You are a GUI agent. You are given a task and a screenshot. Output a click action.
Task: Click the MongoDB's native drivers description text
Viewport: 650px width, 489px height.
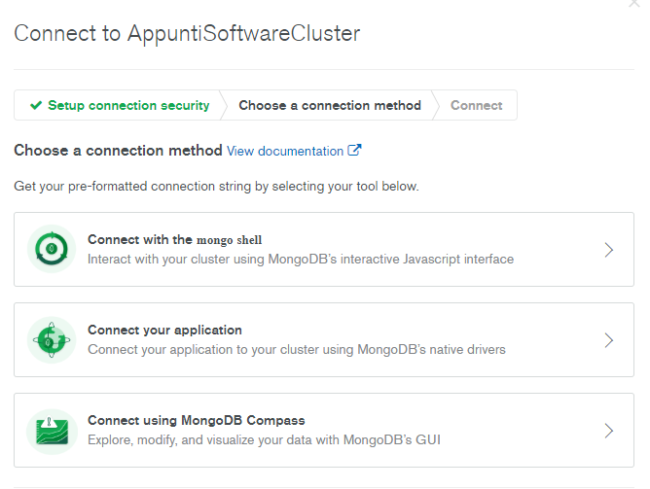[x=296, y=349]
